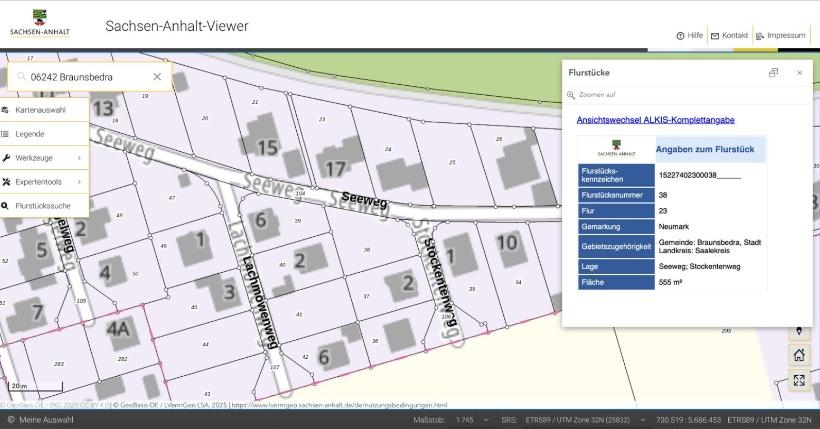Expand the Expertentools submenu arrow
The width and height of the screenshot is (820, 429).
79,182
